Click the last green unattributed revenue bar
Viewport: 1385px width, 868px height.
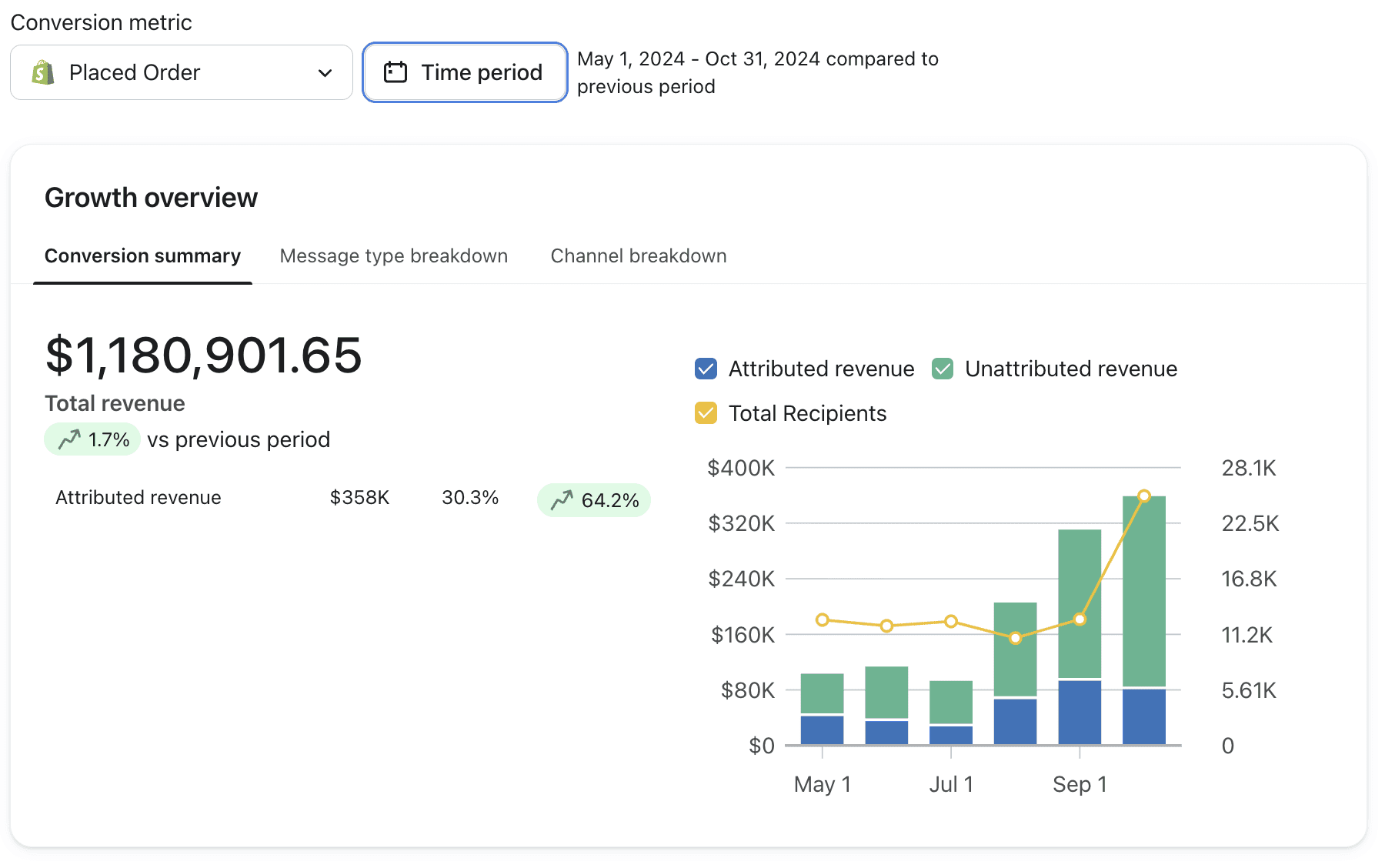(1143, 593)
